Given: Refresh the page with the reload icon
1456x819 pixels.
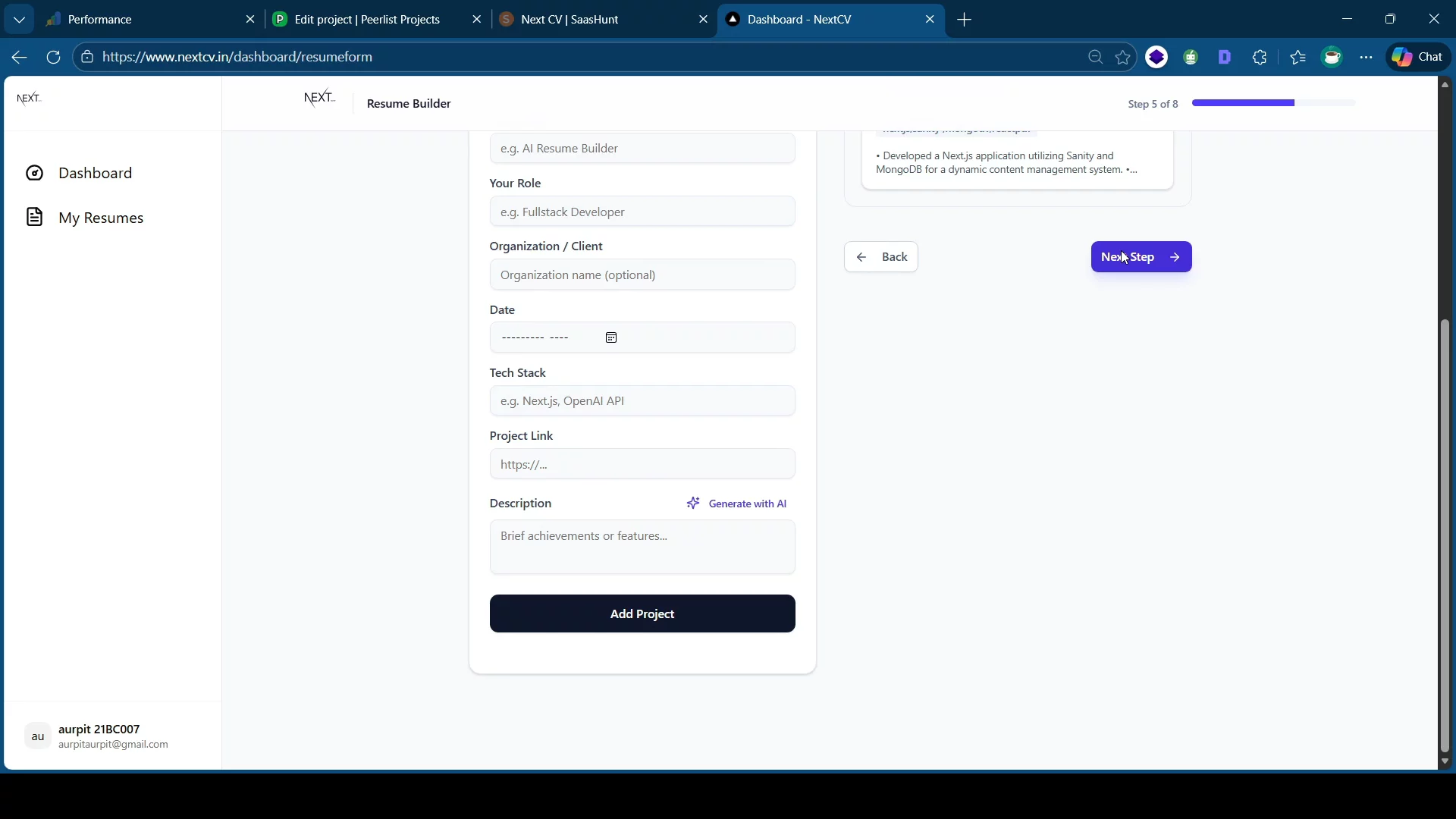Looking at the screenshot, I should [53, 57].
